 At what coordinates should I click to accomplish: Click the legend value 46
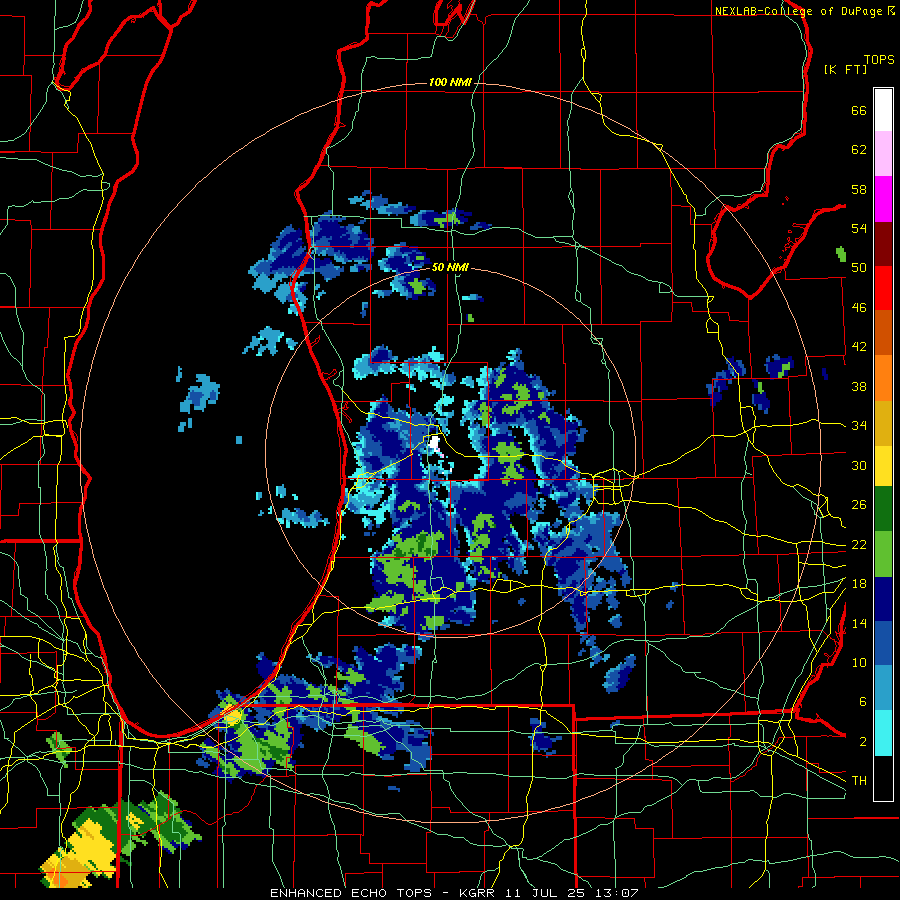(x=859, y=308)
